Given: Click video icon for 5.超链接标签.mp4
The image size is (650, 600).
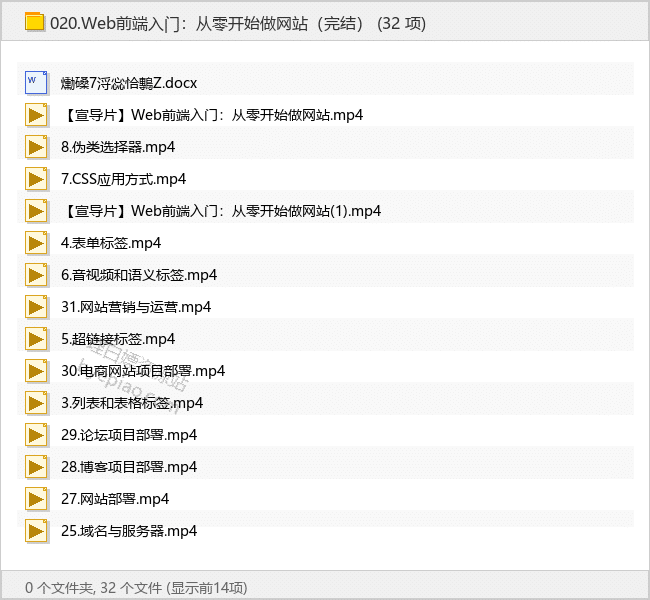Looking at the screenshot, I should point(36,339).
